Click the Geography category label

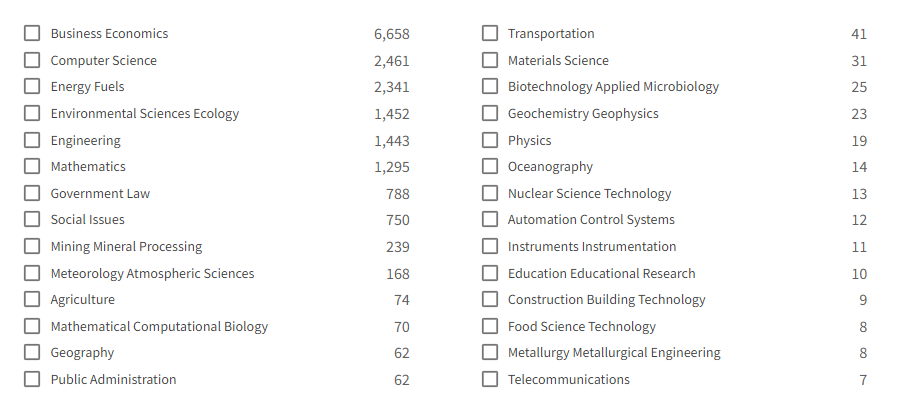click(82, 353)
